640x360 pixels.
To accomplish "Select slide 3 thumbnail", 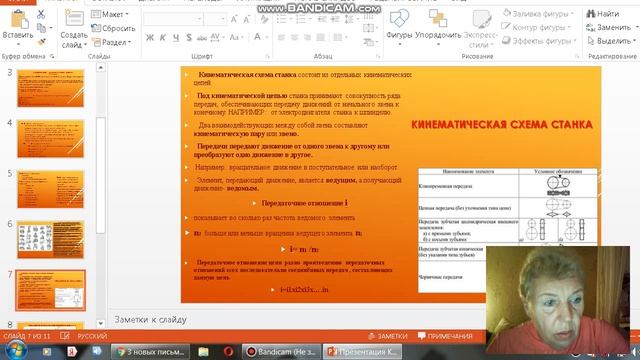I will pyautogui.click(x=51, y=88).
